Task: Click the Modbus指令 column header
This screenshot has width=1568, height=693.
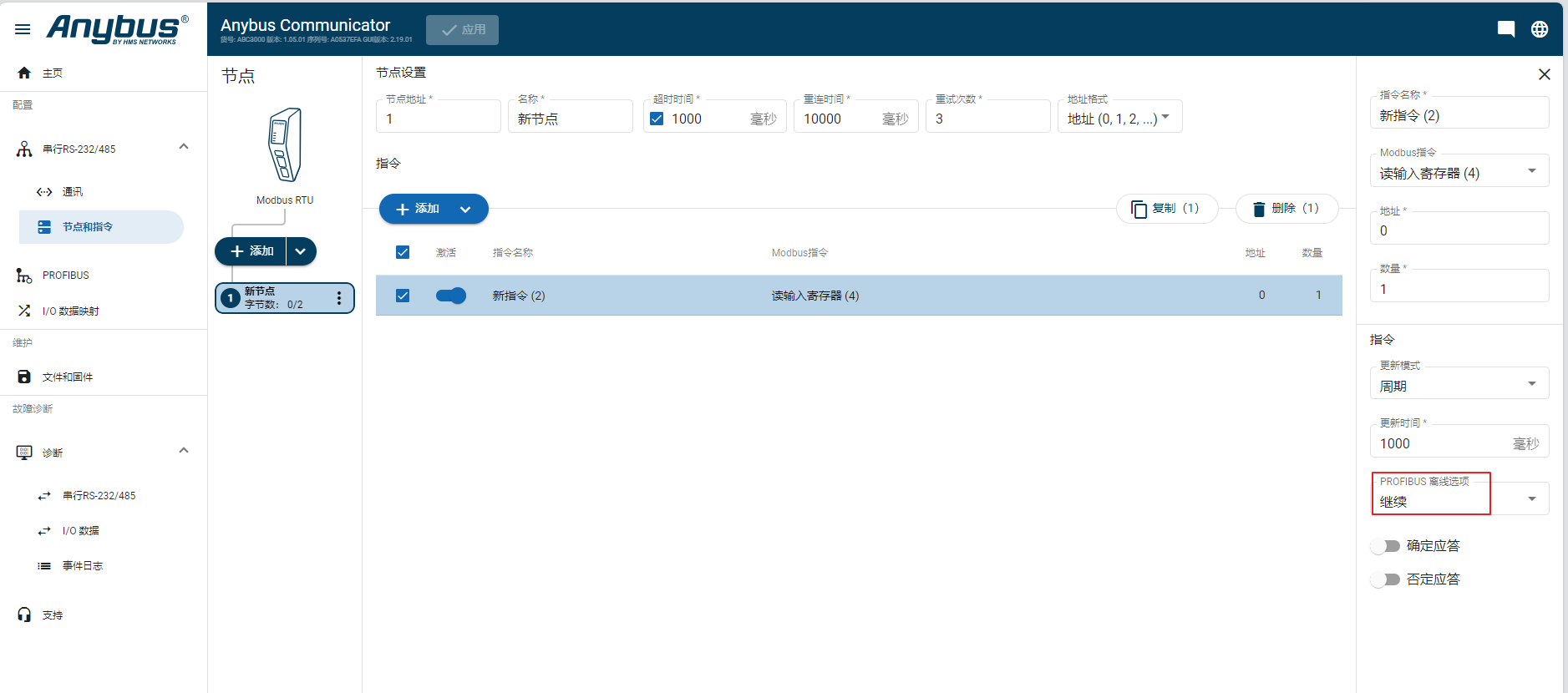Action: (x=799, y=252)
